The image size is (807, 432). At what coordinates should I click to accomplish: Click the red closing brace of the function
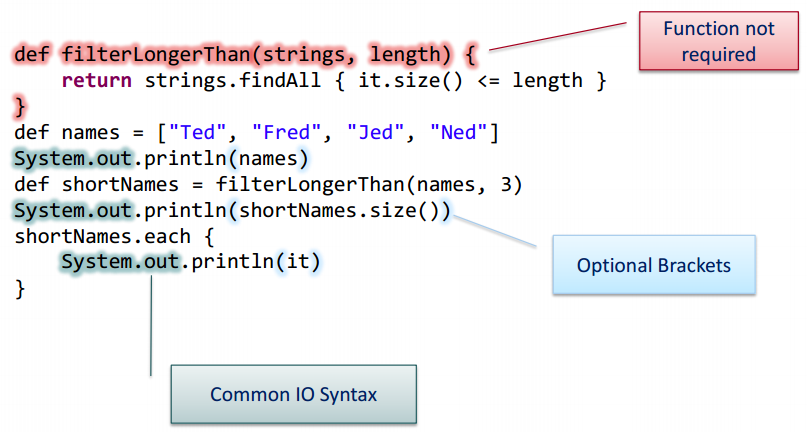[x=20, y=107]
